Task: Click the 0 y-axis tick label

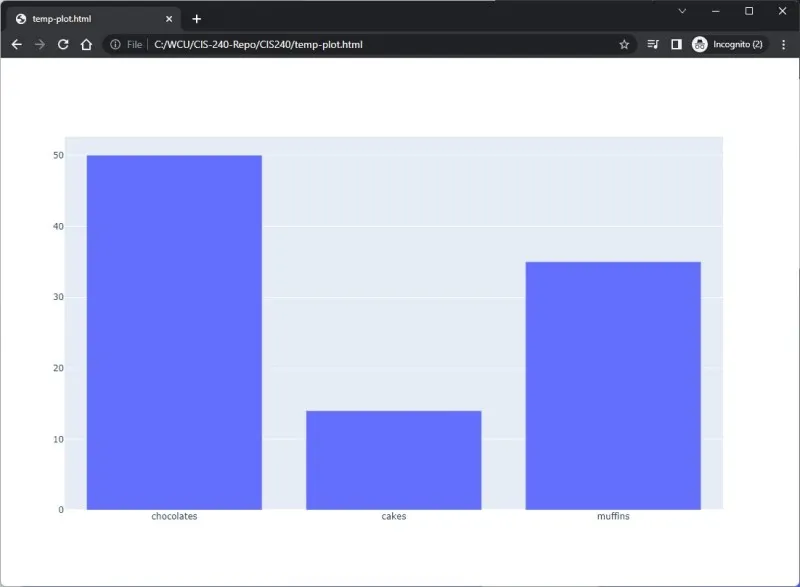Action: tap(61, 509)
